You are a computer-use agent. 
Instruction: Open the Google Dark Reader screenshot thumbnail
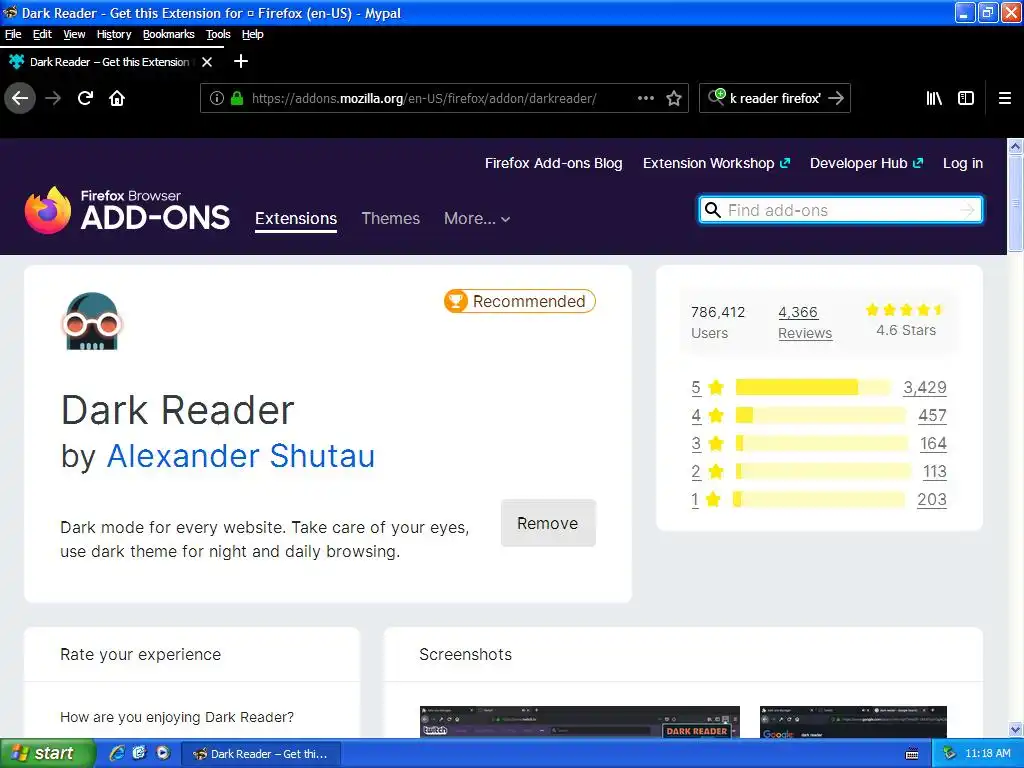tap(853, 722)
